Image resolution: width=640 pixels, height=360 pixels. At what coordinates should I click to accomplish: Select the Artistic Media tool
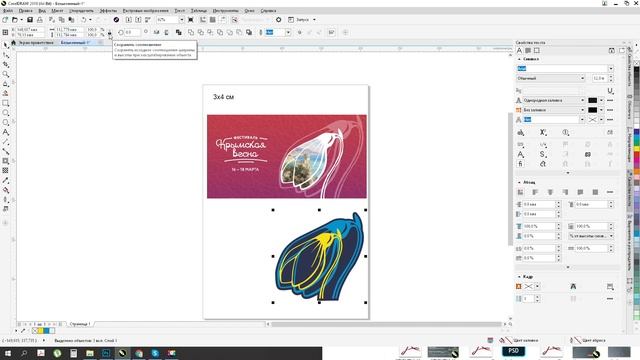coord(5,93)
